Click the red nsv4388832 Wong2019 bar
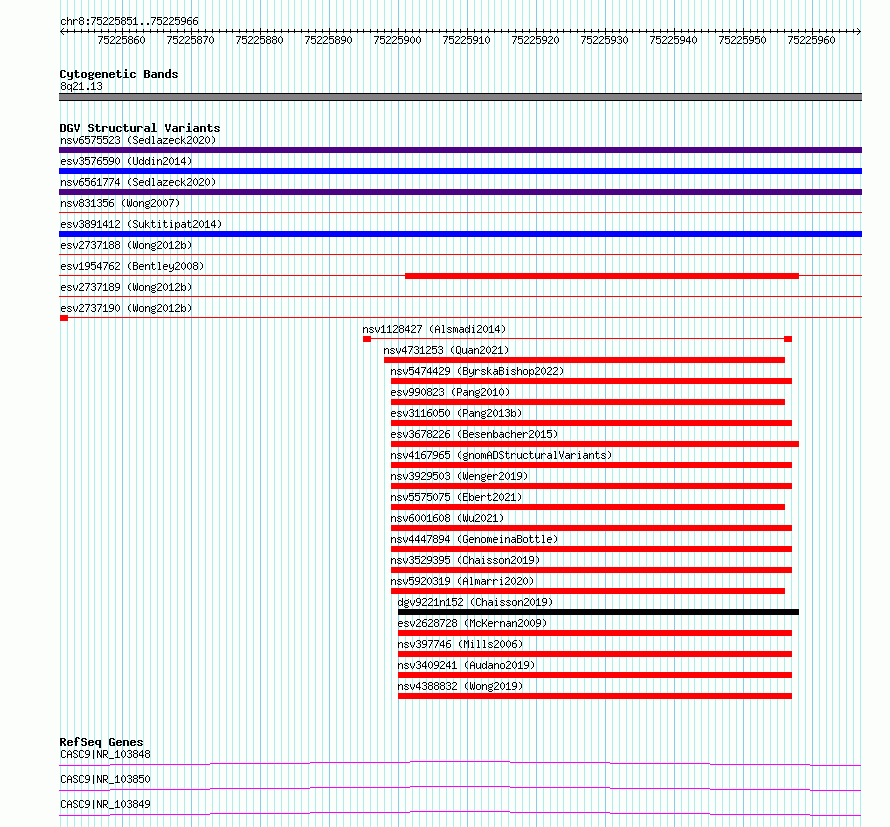This screenshot has height=827, width=890. coord(595,696)
